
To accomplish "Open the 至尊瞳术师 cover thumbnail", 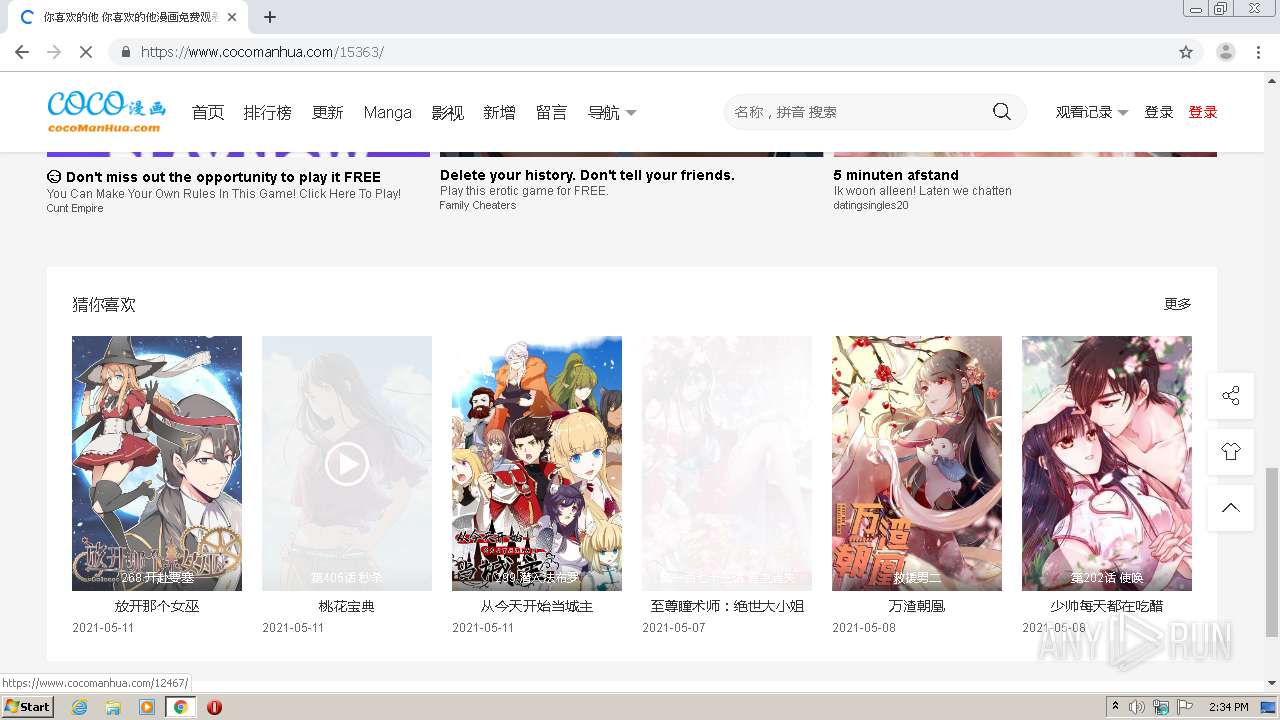I will (x=727, y=463).
